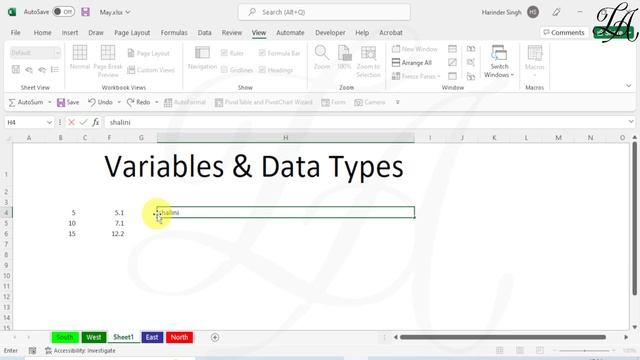
Task: Open a New Window
Action: coord(414,49)
